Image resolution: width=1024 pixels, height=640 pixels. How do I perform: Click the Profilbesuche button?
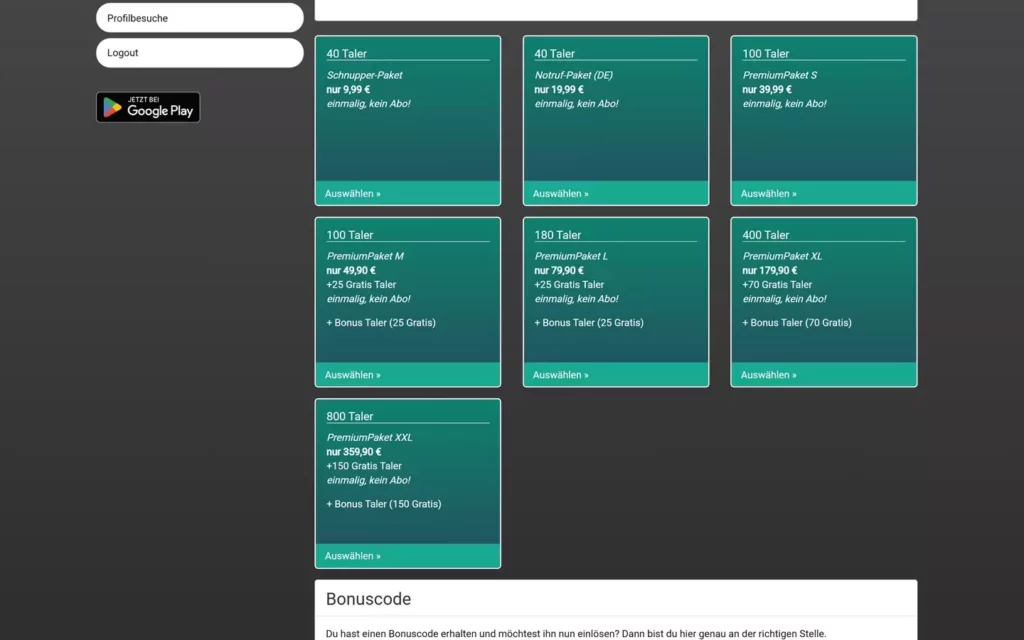[x=199, y=17]
